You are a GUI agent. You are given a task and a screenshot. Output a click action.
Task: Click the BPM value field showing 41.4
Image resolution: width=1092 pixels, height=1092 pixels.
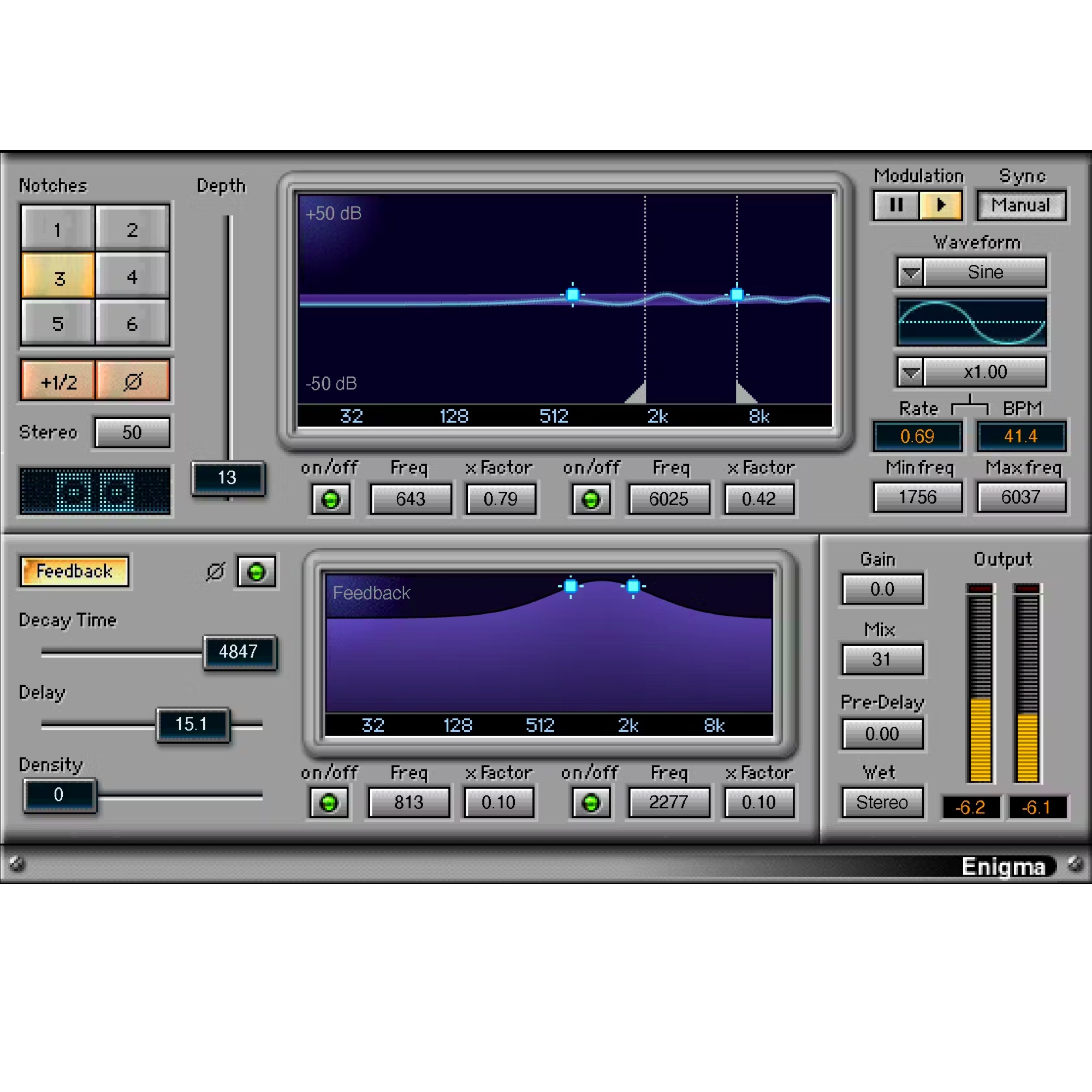(1022, 436)
